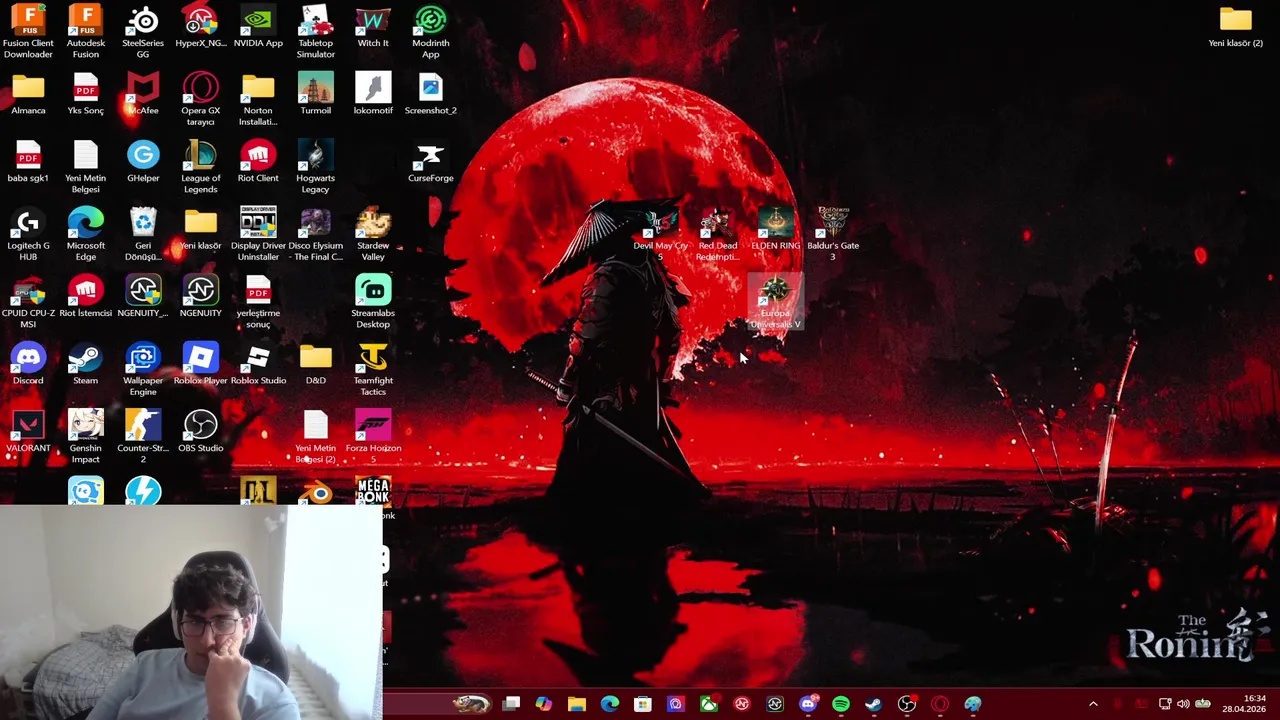Image resolution: width=1280 pixels, height=720 pixels.
Task: Select the Geri Dönüşüm recycle bin
Action: (x=143, y=235)
